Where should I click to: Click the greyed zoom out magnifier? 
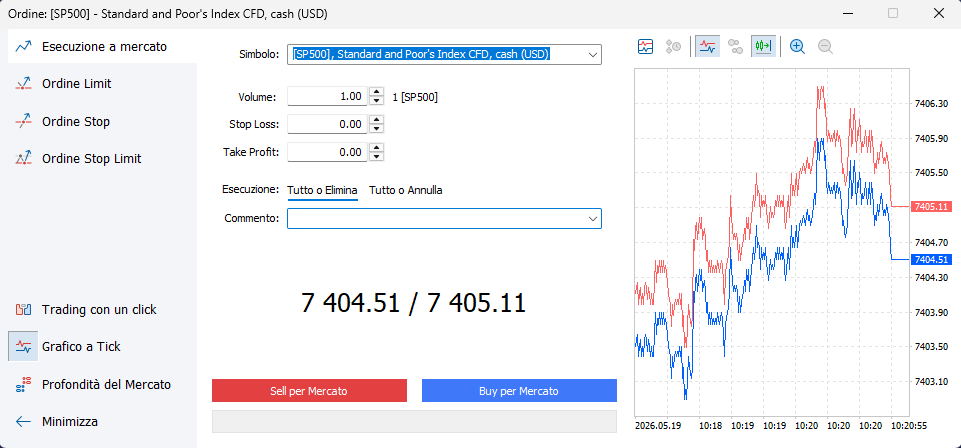(x=826, y=47)
